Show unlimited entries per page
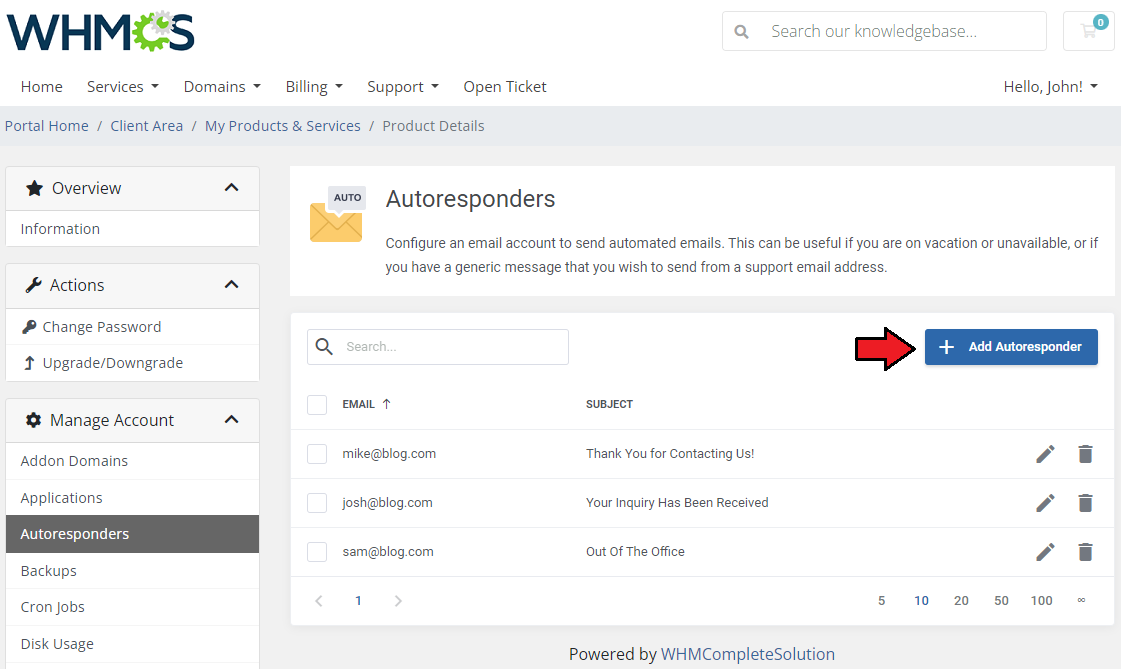This screenshot has width=1121, height=669. click(1081, 600)
